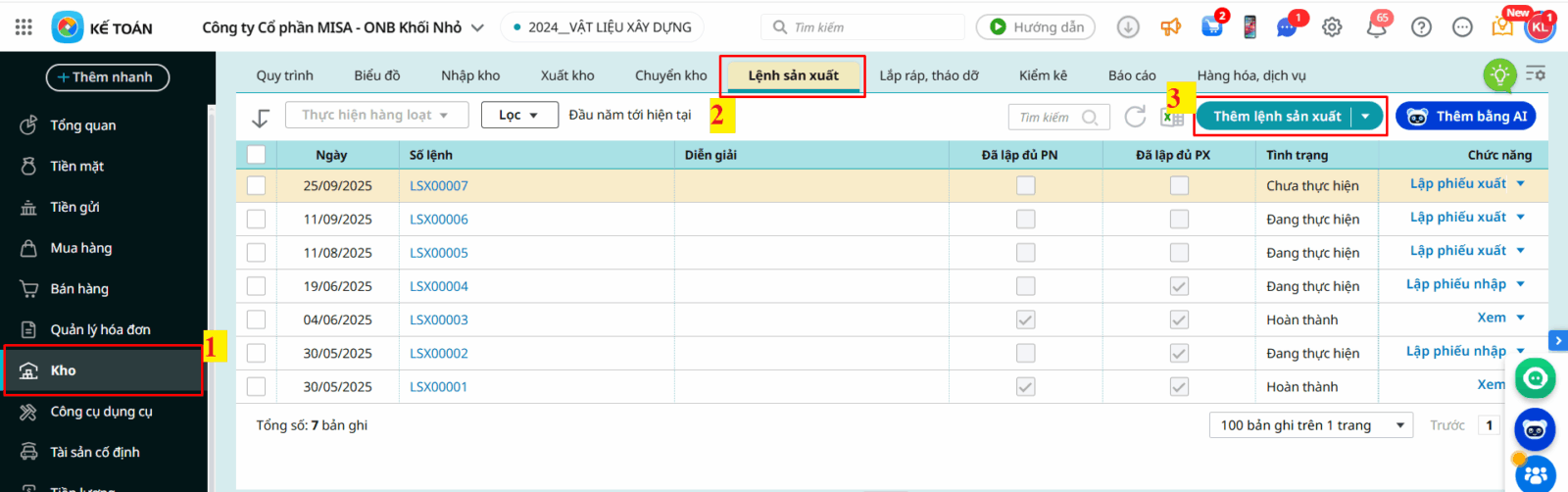Click the Thêm lệnh sản xuất button
This screenshot has height=492, width=1568.
tap(1276, 117)
